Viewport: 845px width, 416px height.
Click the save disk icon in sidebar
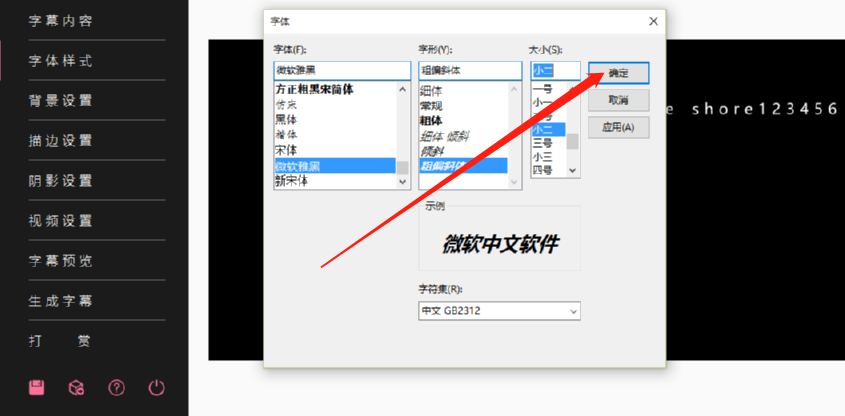pos(37,387)
